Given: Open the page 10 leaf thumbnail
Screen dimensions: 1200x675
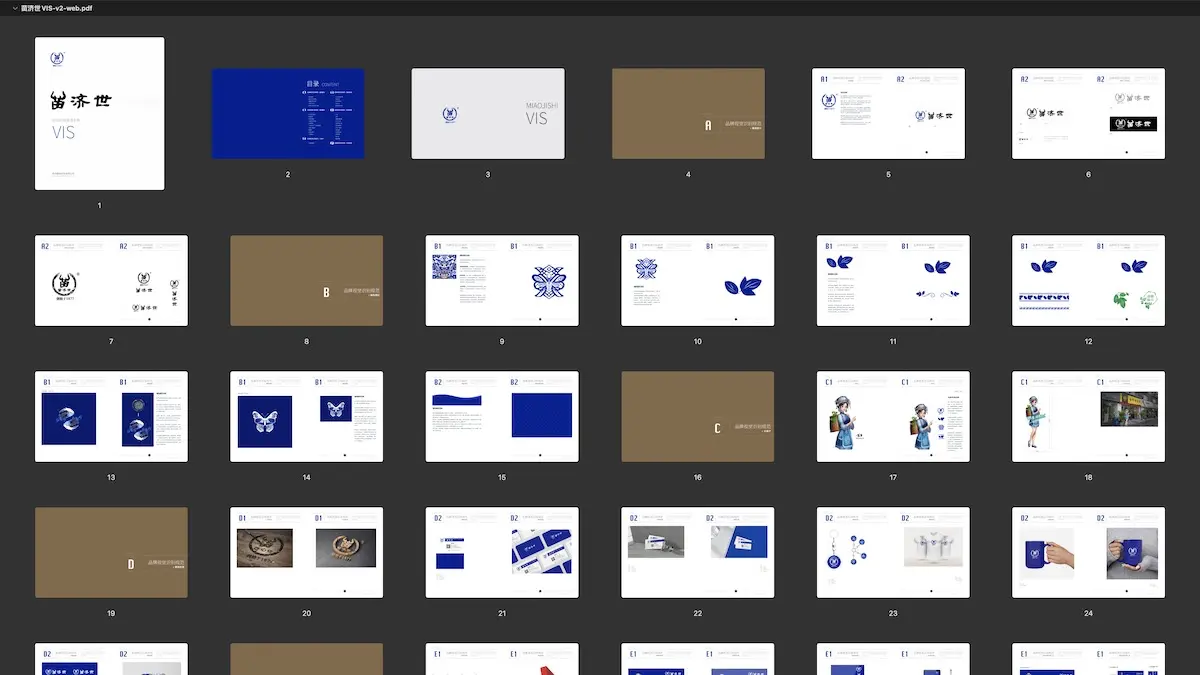Looking at the screenshot, I should 697,280.
